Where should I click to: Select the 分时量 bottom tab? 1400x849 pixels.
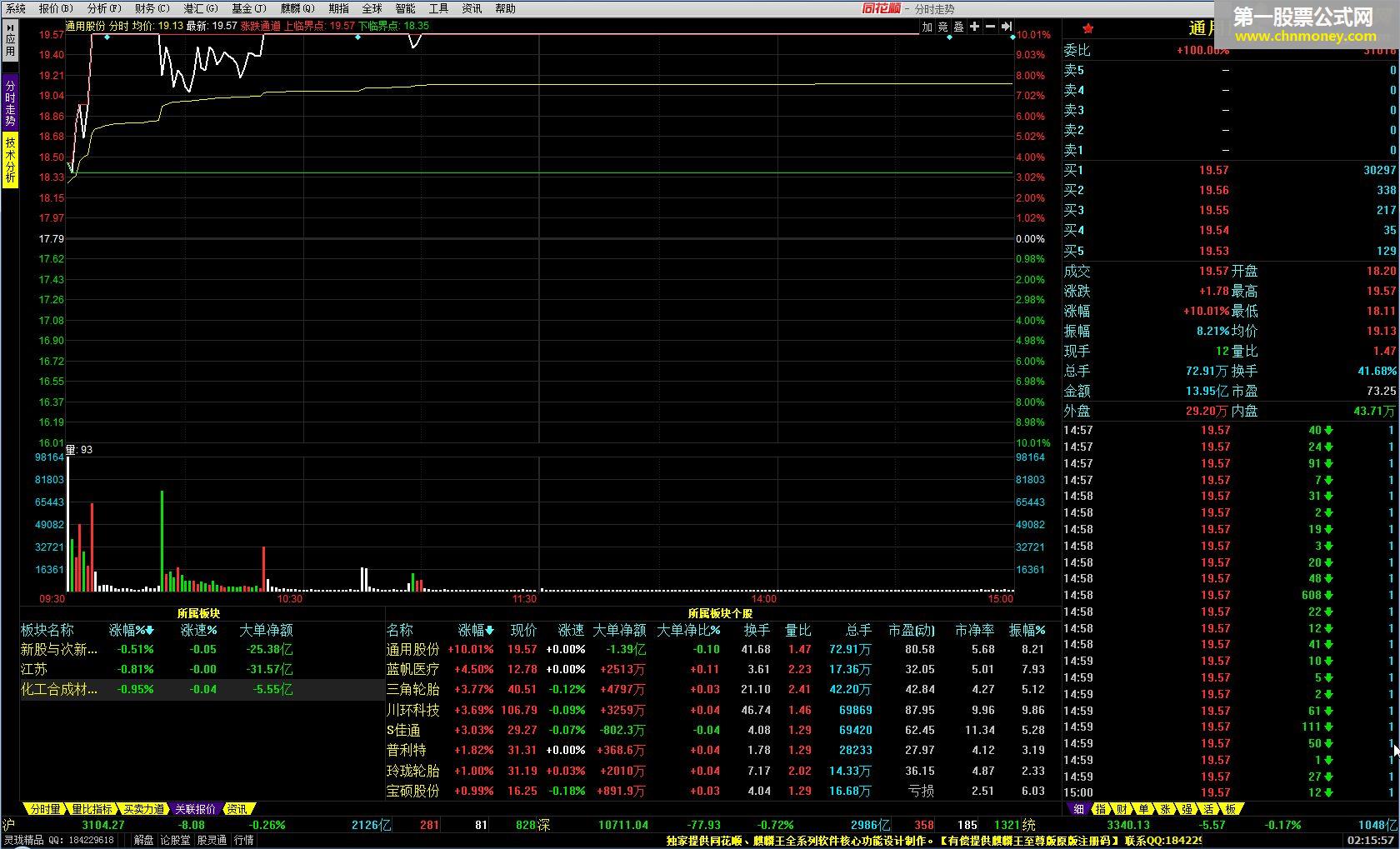click(44, 809)
